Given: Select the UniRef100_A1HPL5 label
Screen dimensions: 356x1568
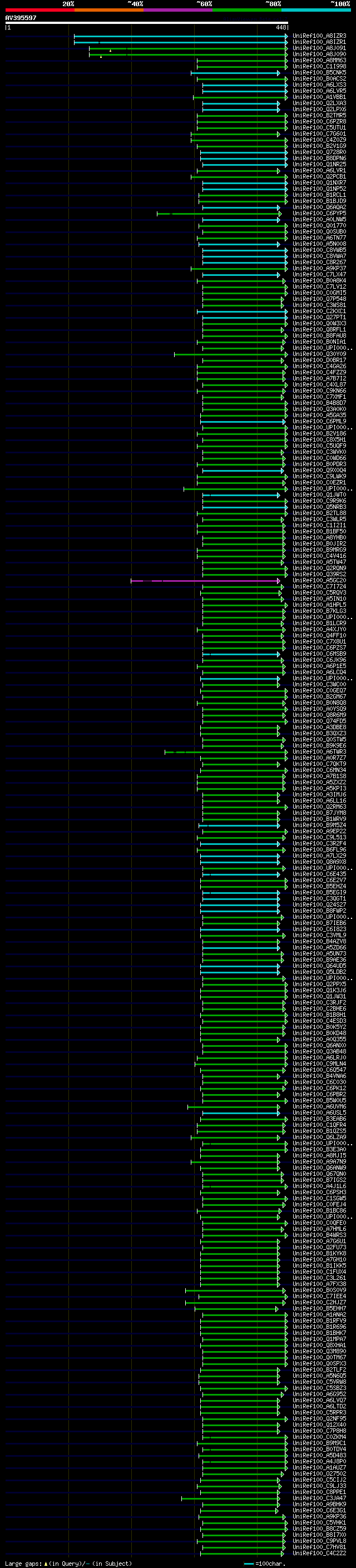Looking at the screenshot, I should [x=319, y=605].
